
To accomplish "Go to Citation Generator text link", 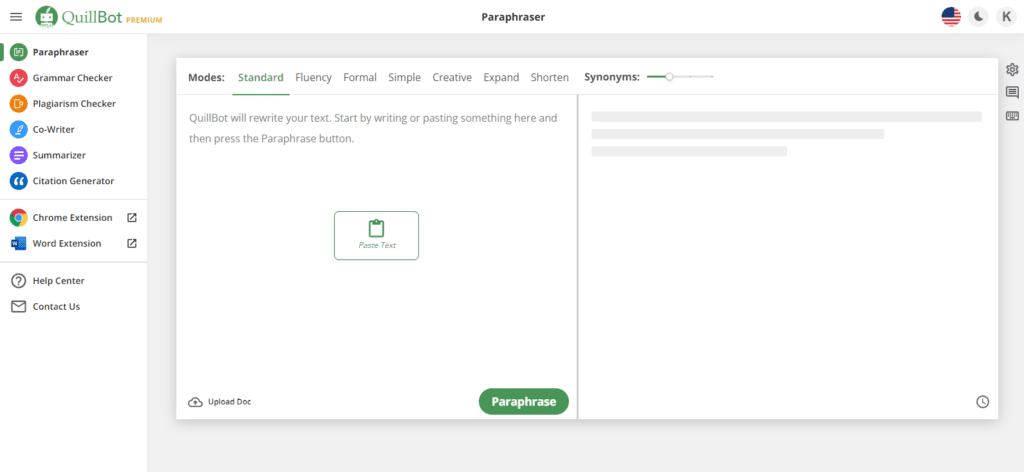I will 73,181.
